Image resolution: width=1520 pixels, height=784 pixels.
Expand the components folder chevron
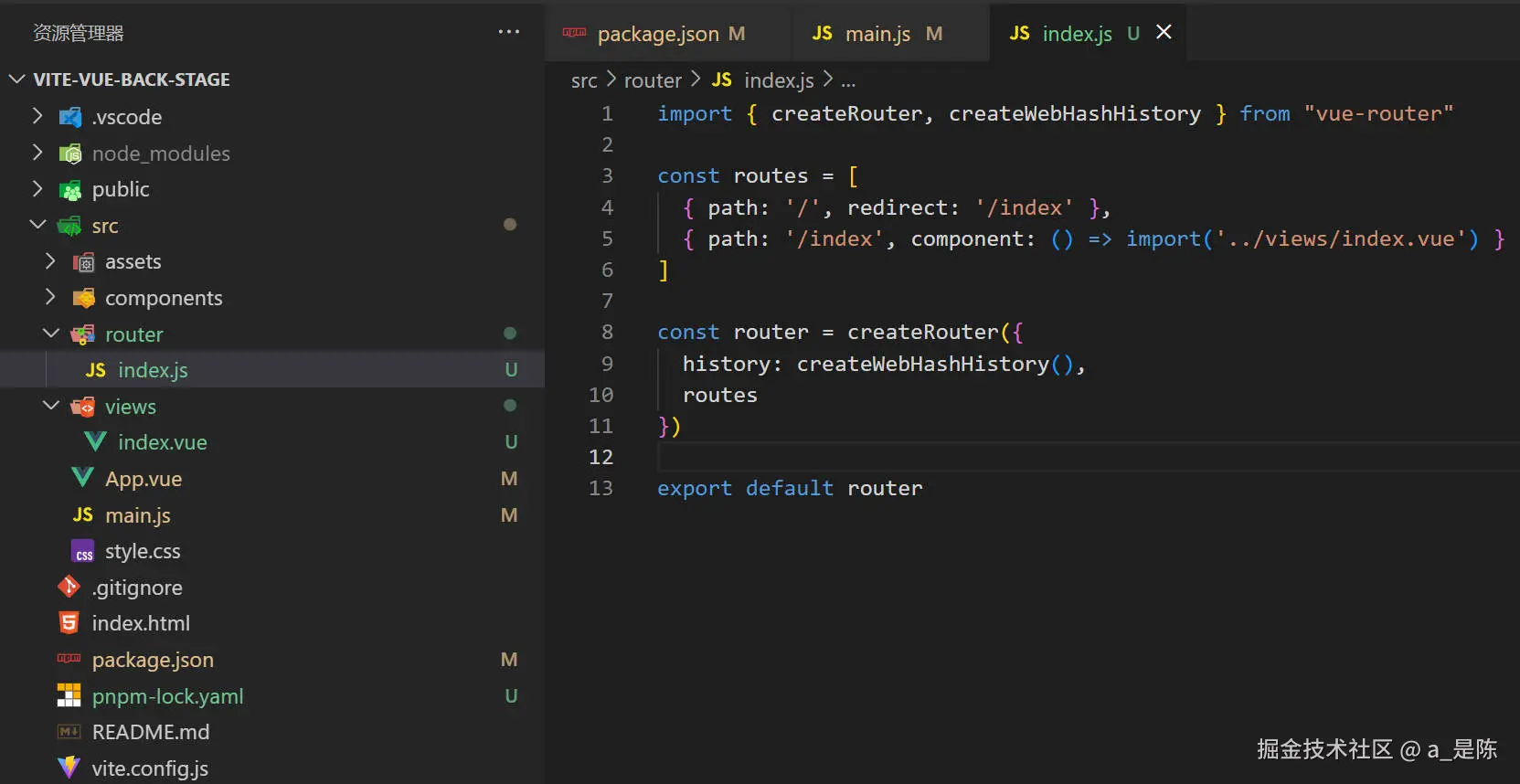pyautogui.click(x=50, y=297)
